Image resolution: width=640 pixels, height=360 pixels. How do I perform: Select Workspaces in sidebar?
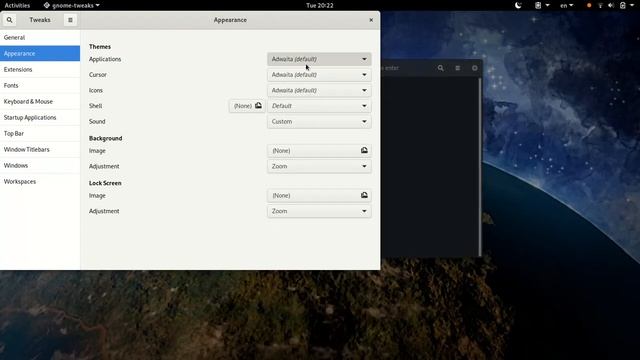[x=40, y=182]
